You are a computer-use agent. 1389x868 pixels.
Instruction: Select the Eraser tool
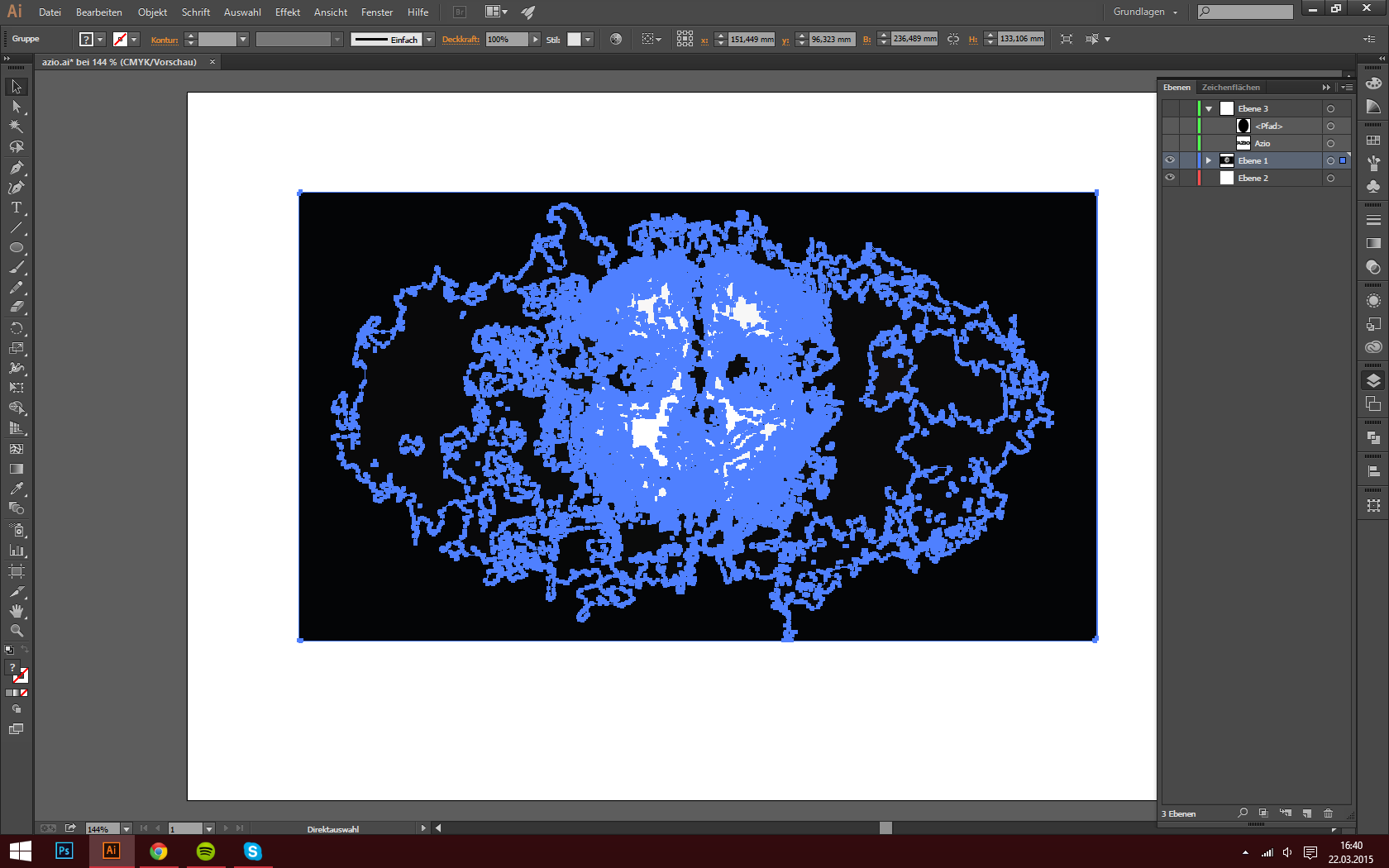pos(17,307)
